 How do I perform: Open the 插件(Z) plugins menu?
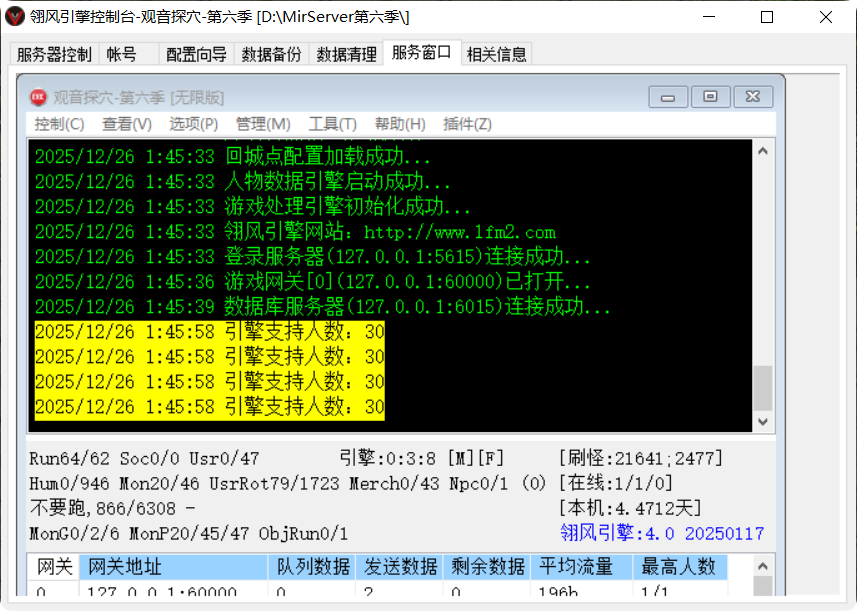point(466,124)
